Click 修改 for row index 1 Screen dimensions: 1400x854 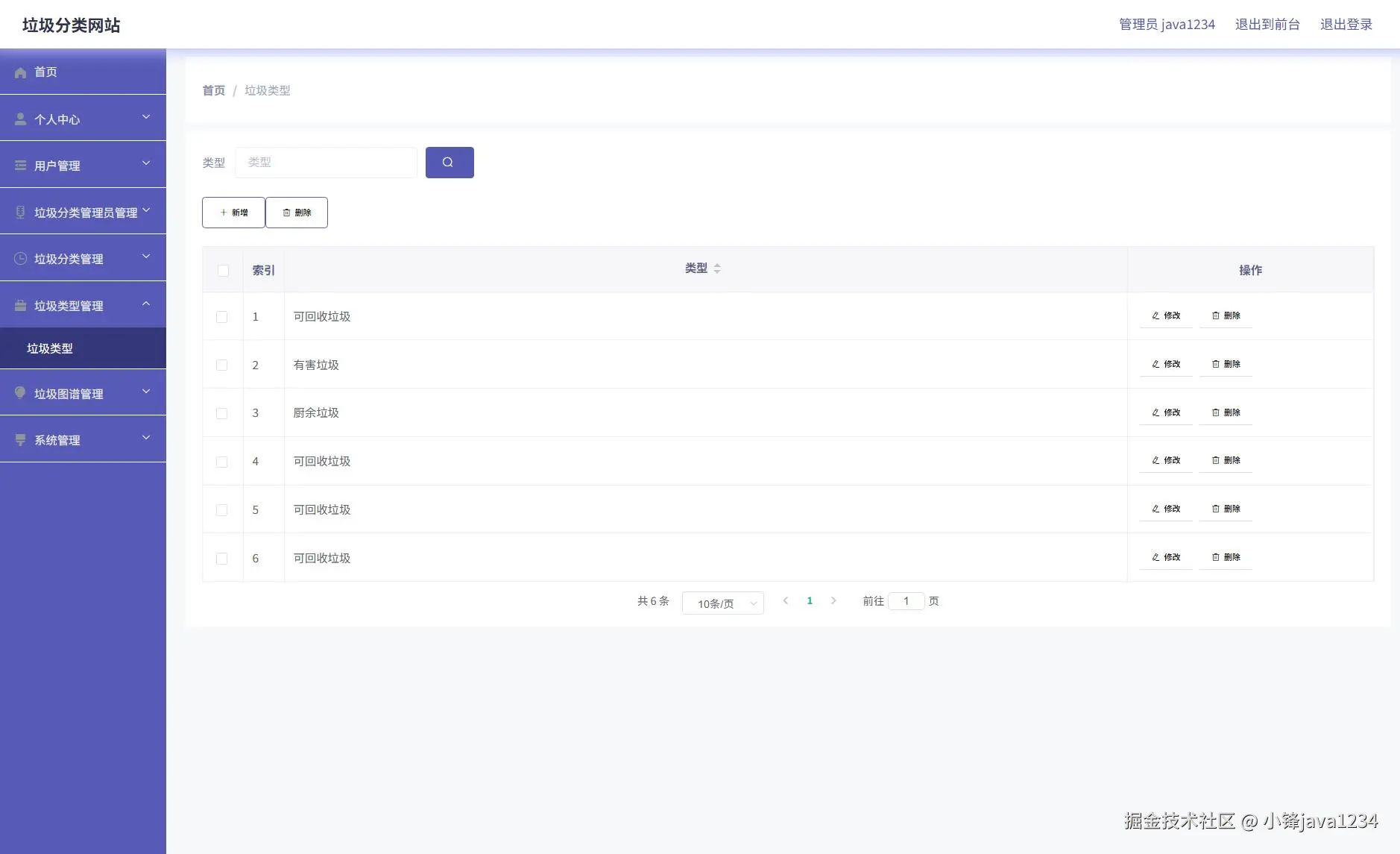tap(1166, 315)
